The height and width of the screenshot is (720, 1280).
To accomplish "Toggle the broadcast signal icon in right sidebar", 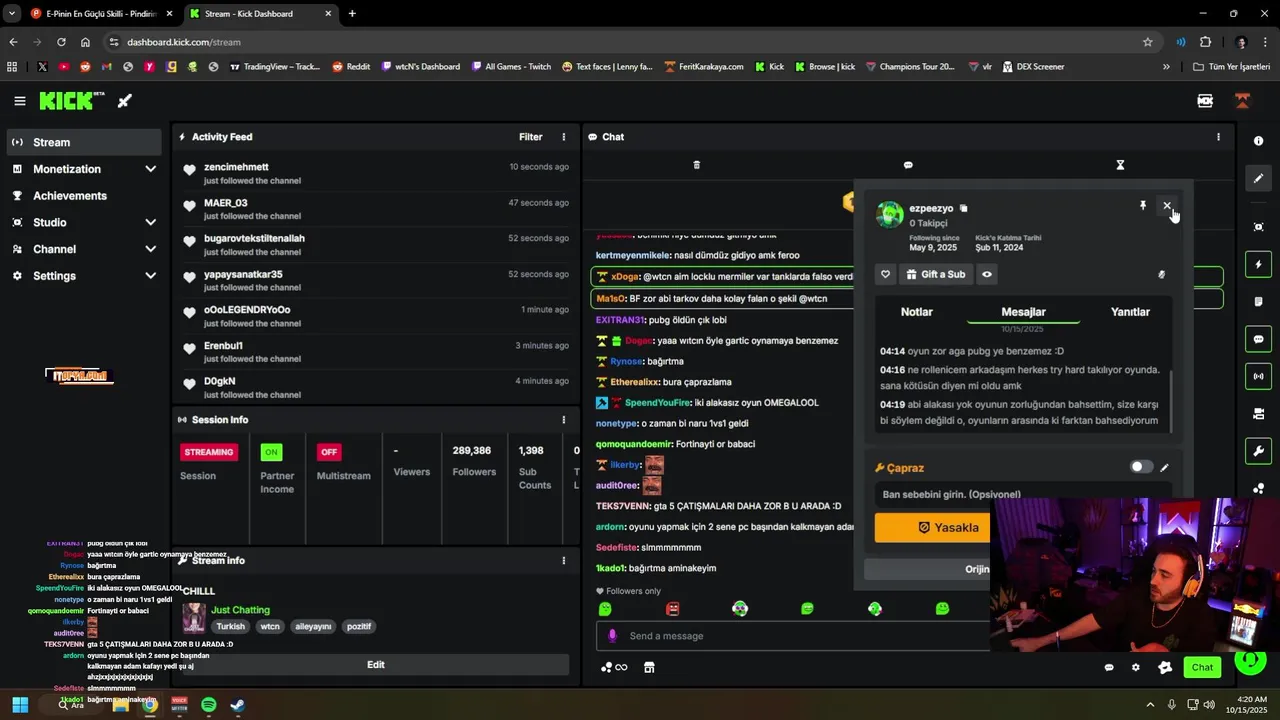I will [x=1259, y=376].
